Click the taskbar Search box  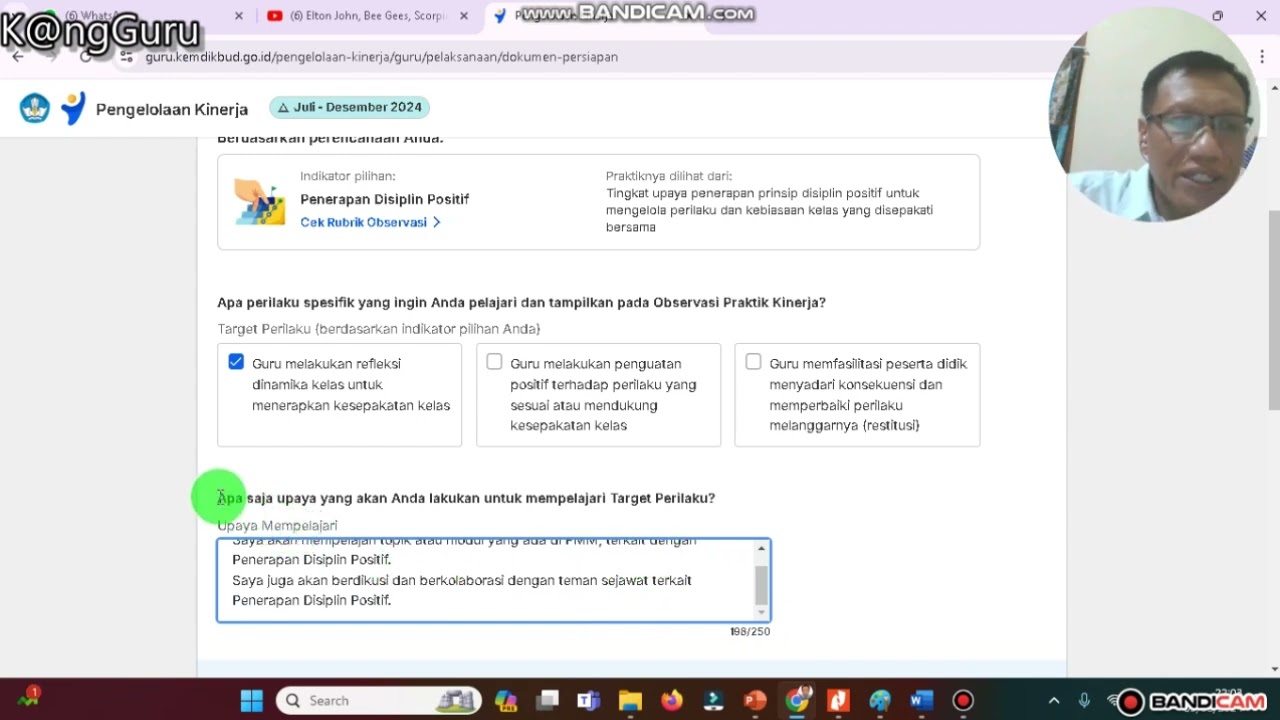(376, 700)
